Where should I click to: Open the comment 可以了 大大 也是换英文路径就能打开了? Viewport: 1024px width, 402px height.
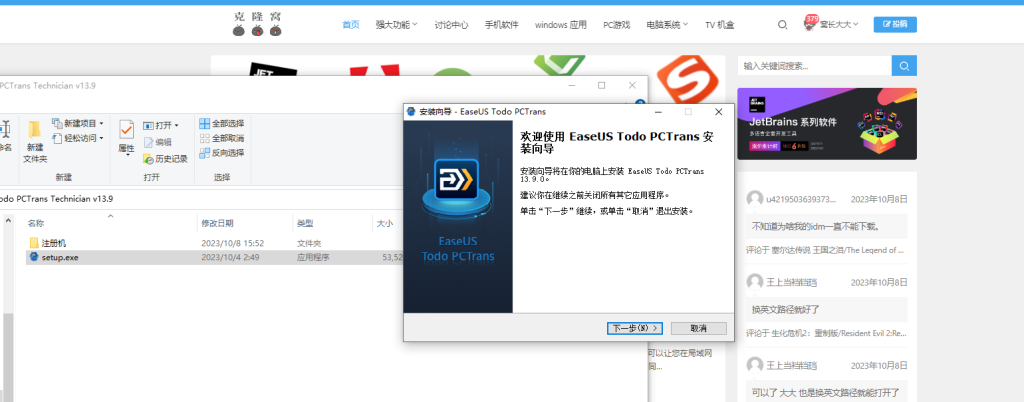[825, 392]
